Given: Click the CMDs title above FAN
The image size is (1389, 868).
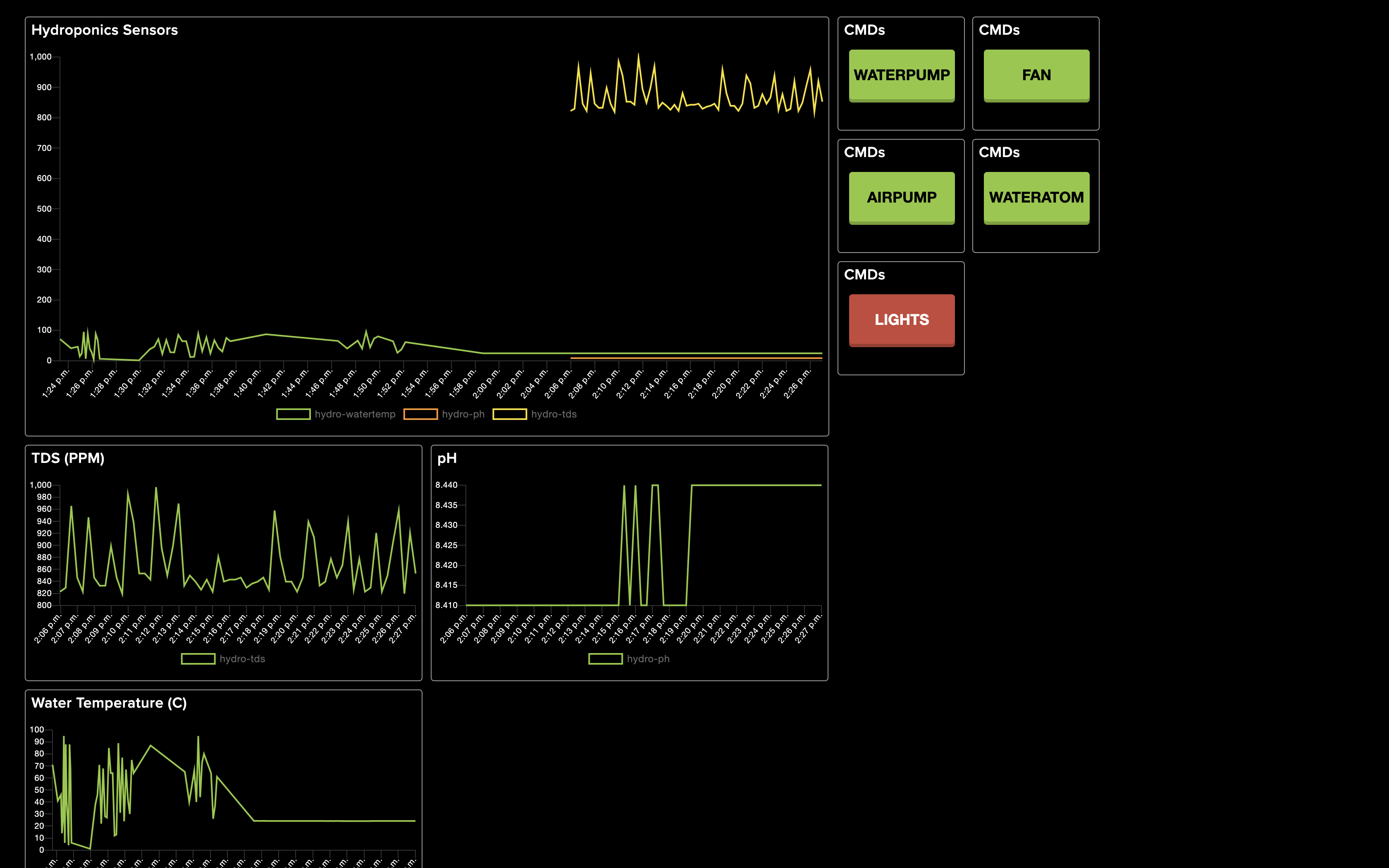Looking at the screenshot, I should (x=999, y=30).
